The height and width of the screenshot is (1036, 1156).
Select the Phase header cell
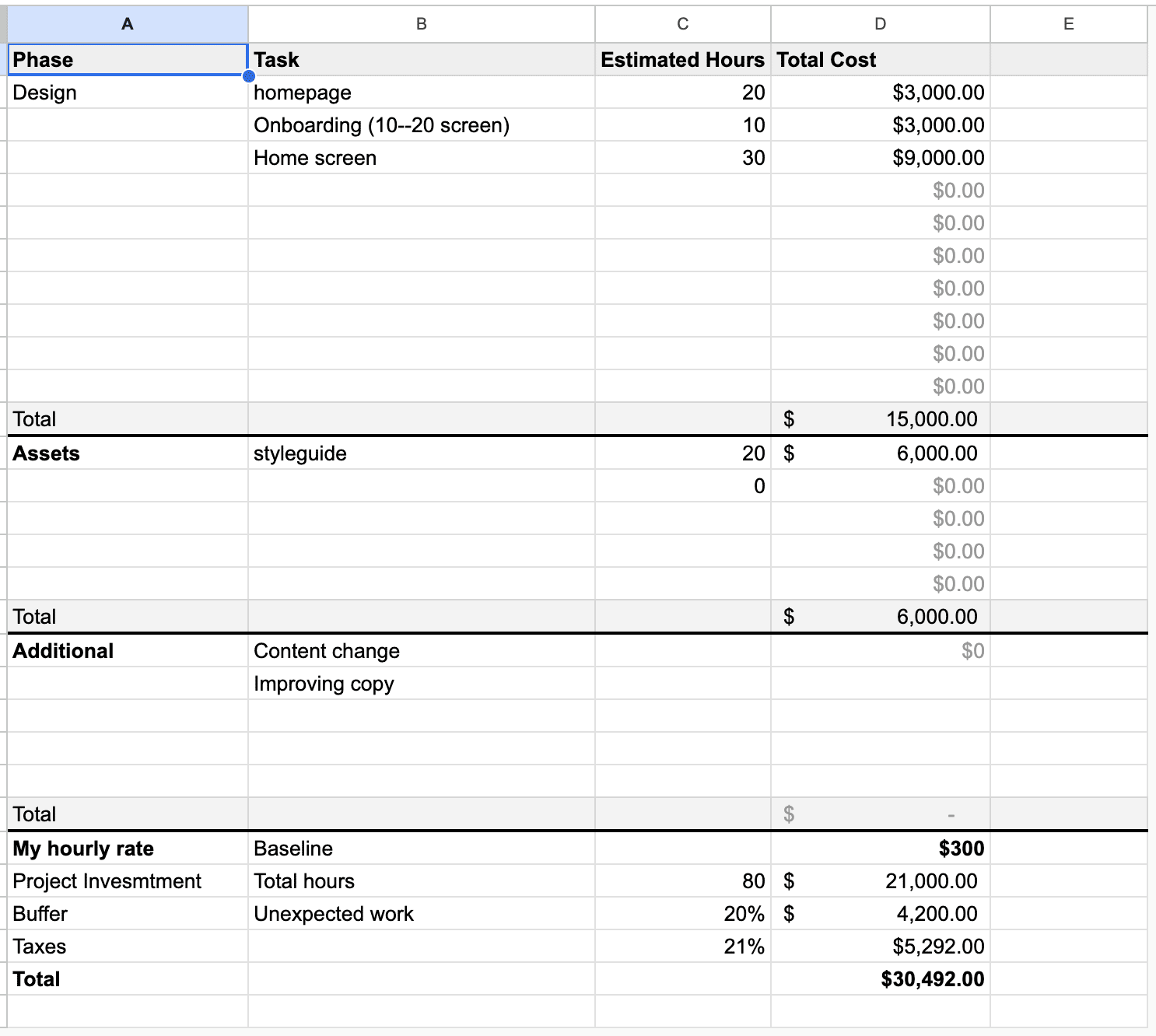coord(128,60)
